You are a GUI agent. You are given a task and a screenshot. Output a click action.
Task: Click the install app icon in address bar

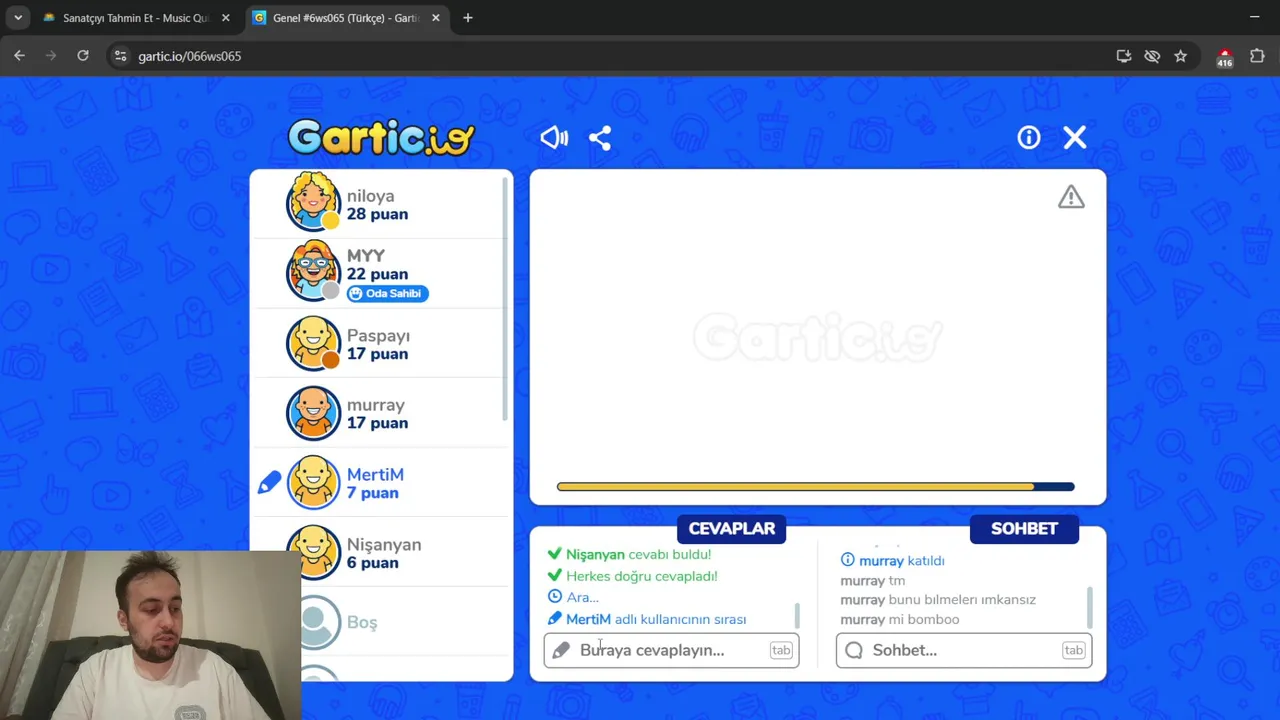[1123, 56]
